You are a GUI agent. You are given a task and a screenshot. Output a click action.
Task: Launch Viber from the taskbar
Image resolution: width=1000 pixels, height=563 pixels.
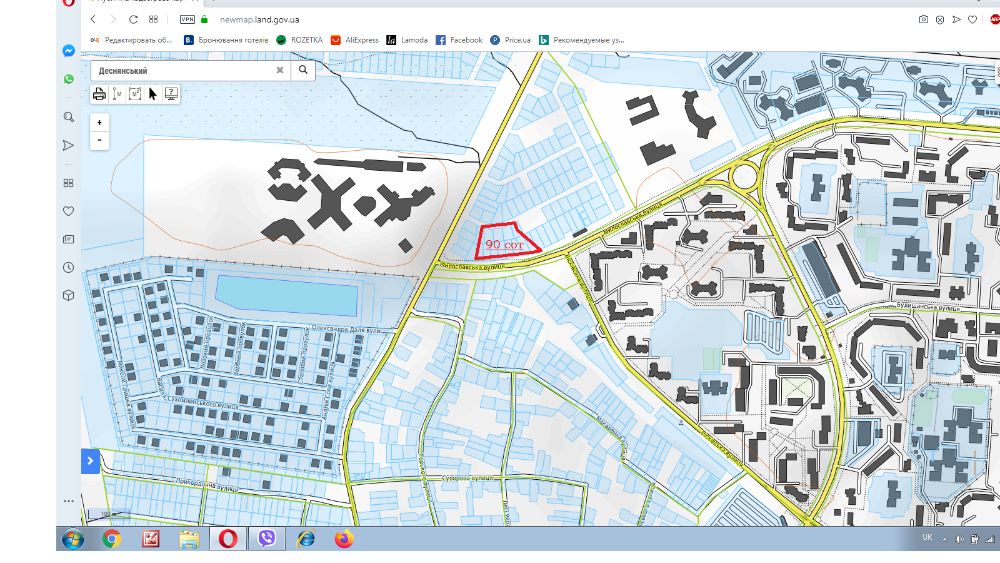[x=267, y=539]
